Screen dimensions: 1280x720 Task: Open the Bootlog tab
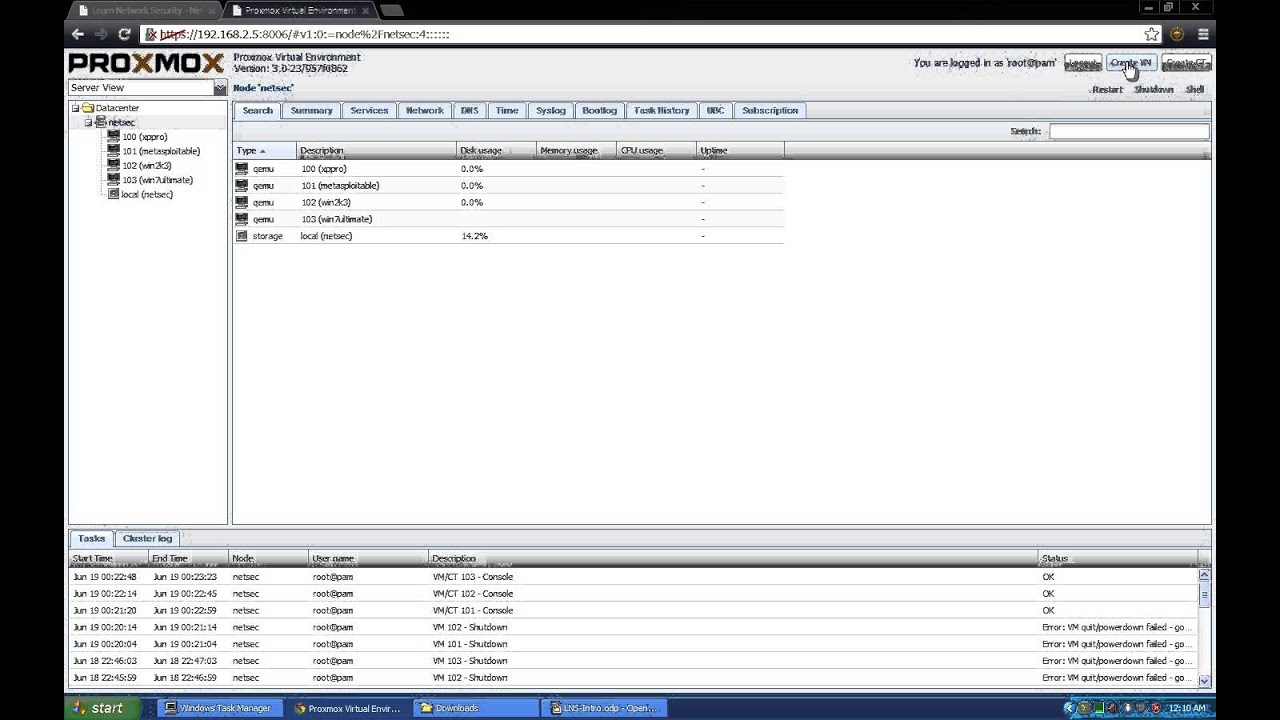coord(600,111)
